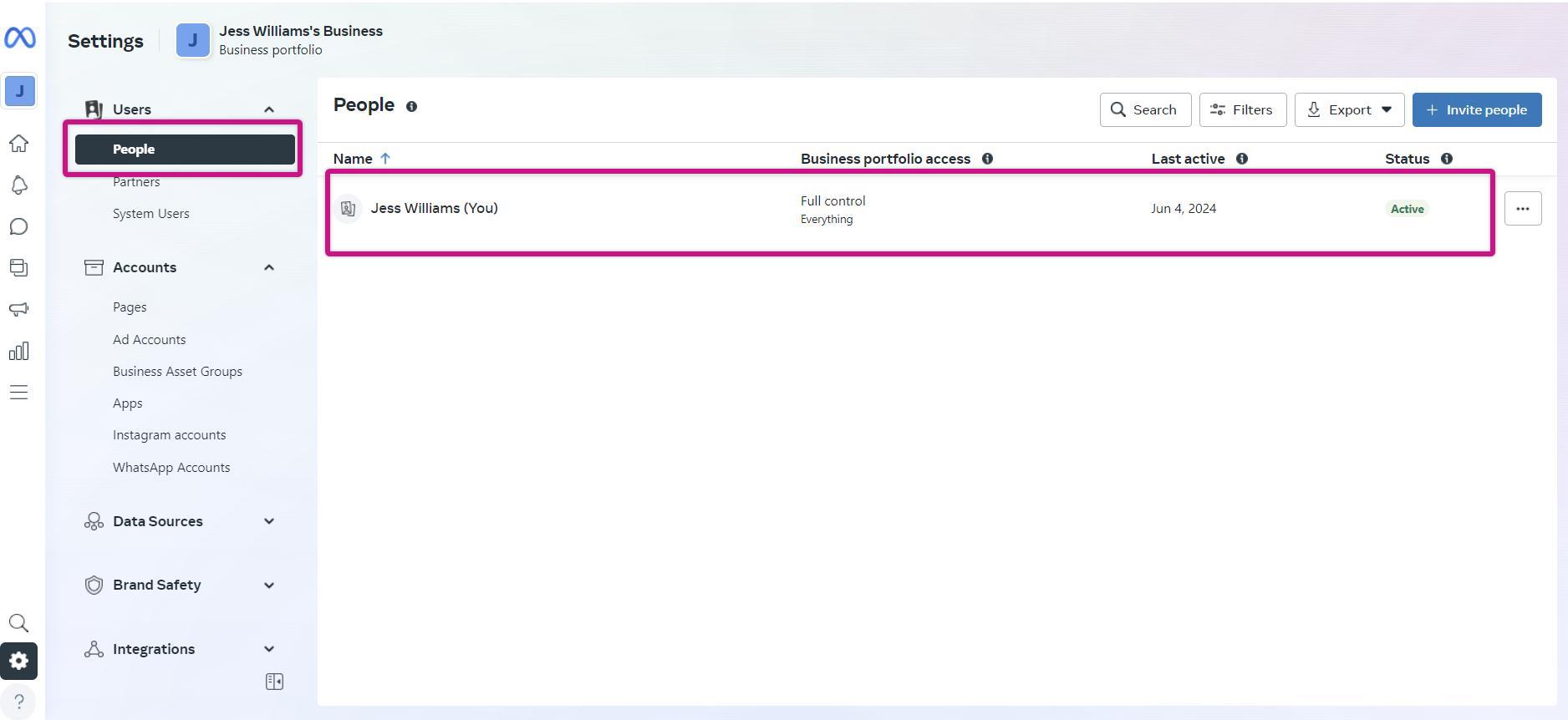Open Instagram accounts

point(170,435)
